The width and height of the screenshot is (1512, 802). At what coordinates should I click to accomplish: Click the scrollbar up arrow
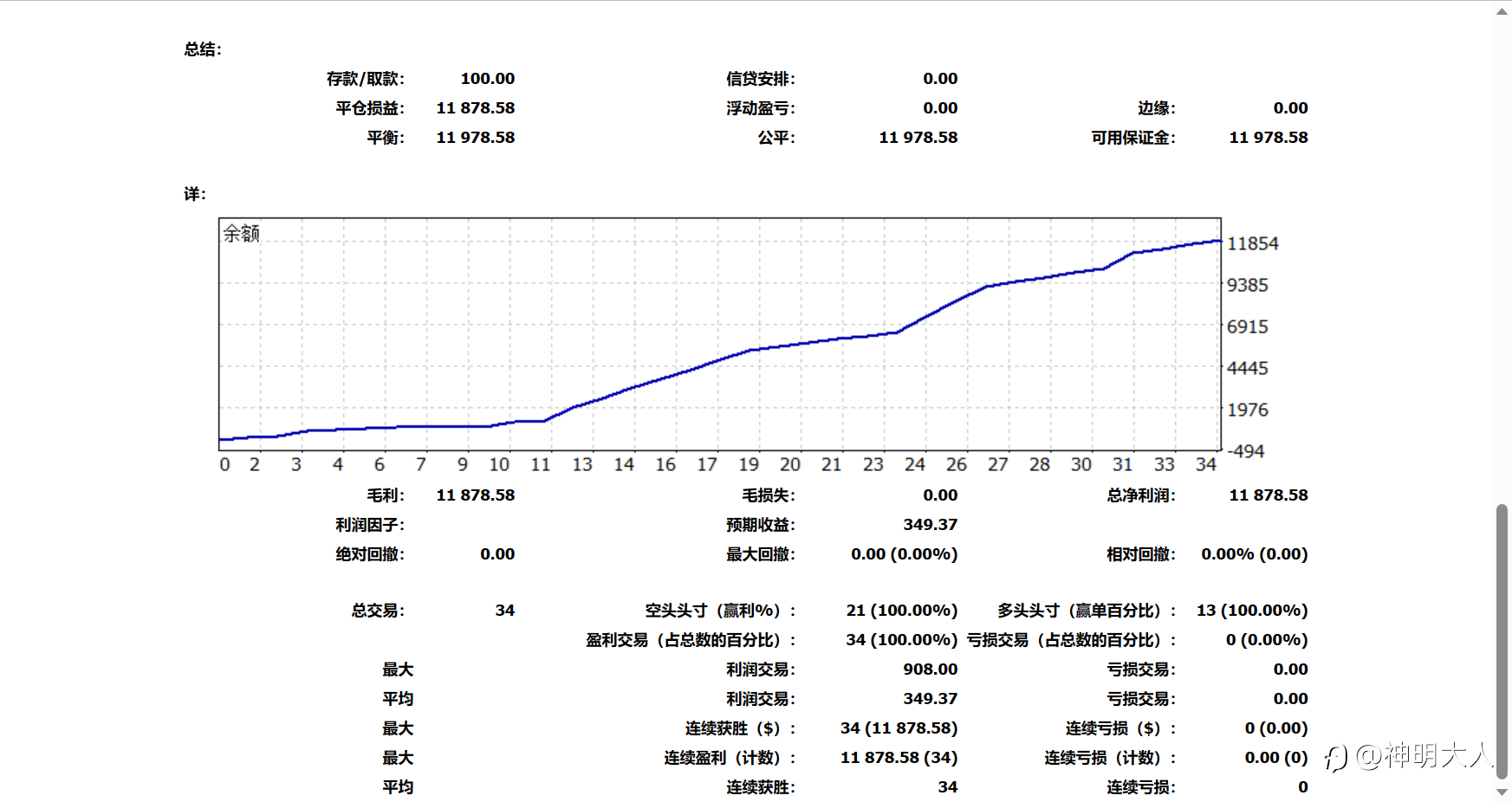[x=1502, y=11]
